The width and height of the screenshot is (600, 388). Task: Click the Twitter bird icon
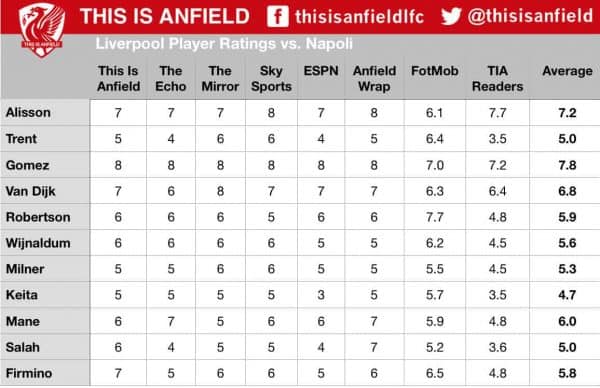[451, 16]
